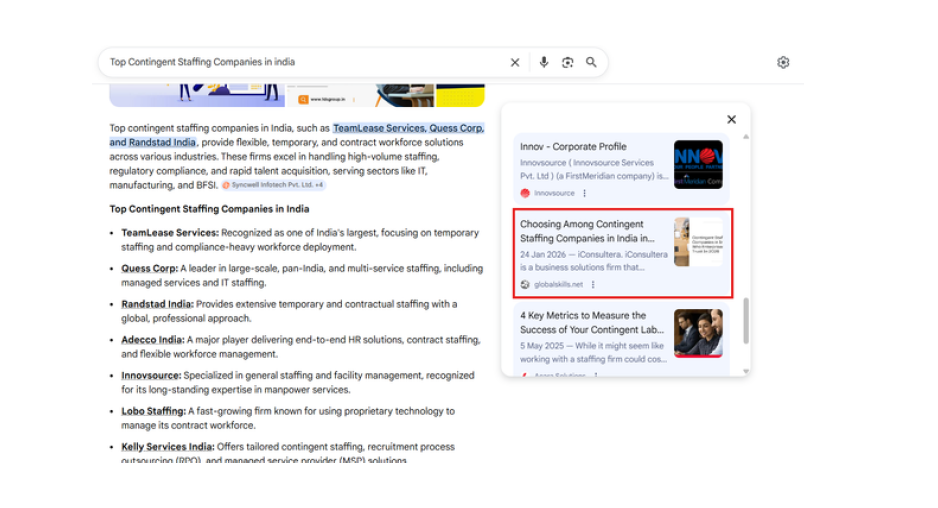The height and width of the screenshot is (508, 938).
Task: Expand the Syncwell Infotech +4 sources chip
Action: 273,185
